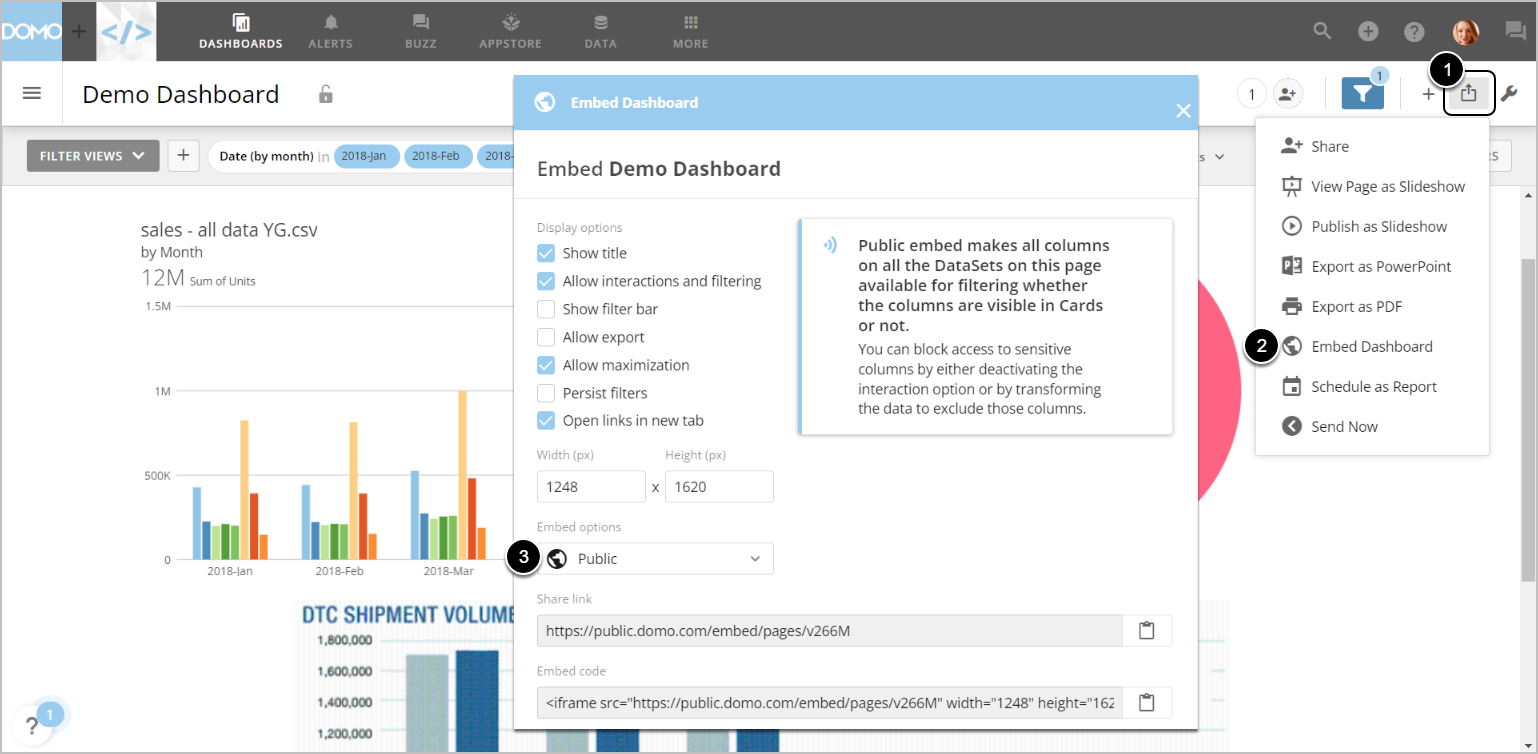
Task: Select Send Now menu item
Action: pos(1372,426)
